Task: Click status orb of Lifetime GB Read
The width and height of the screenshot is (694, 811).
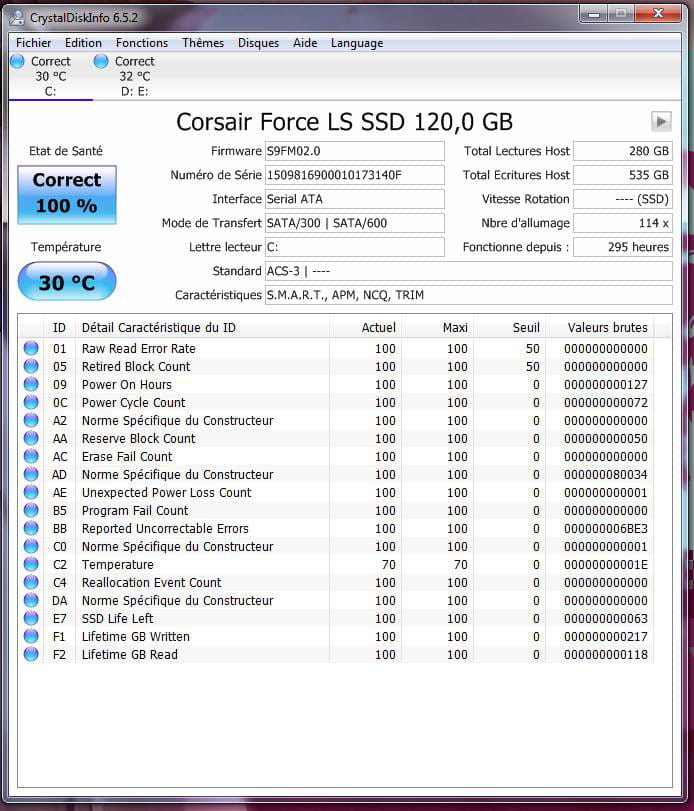Action: pos(31,654)
